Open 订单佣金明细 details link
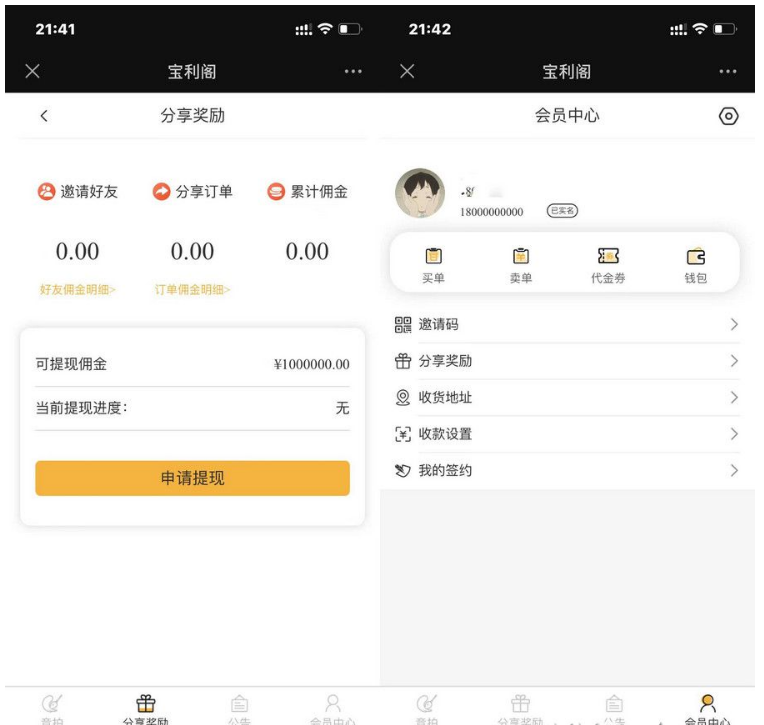This screenshot has height=725, width=764. click(192, 290)
